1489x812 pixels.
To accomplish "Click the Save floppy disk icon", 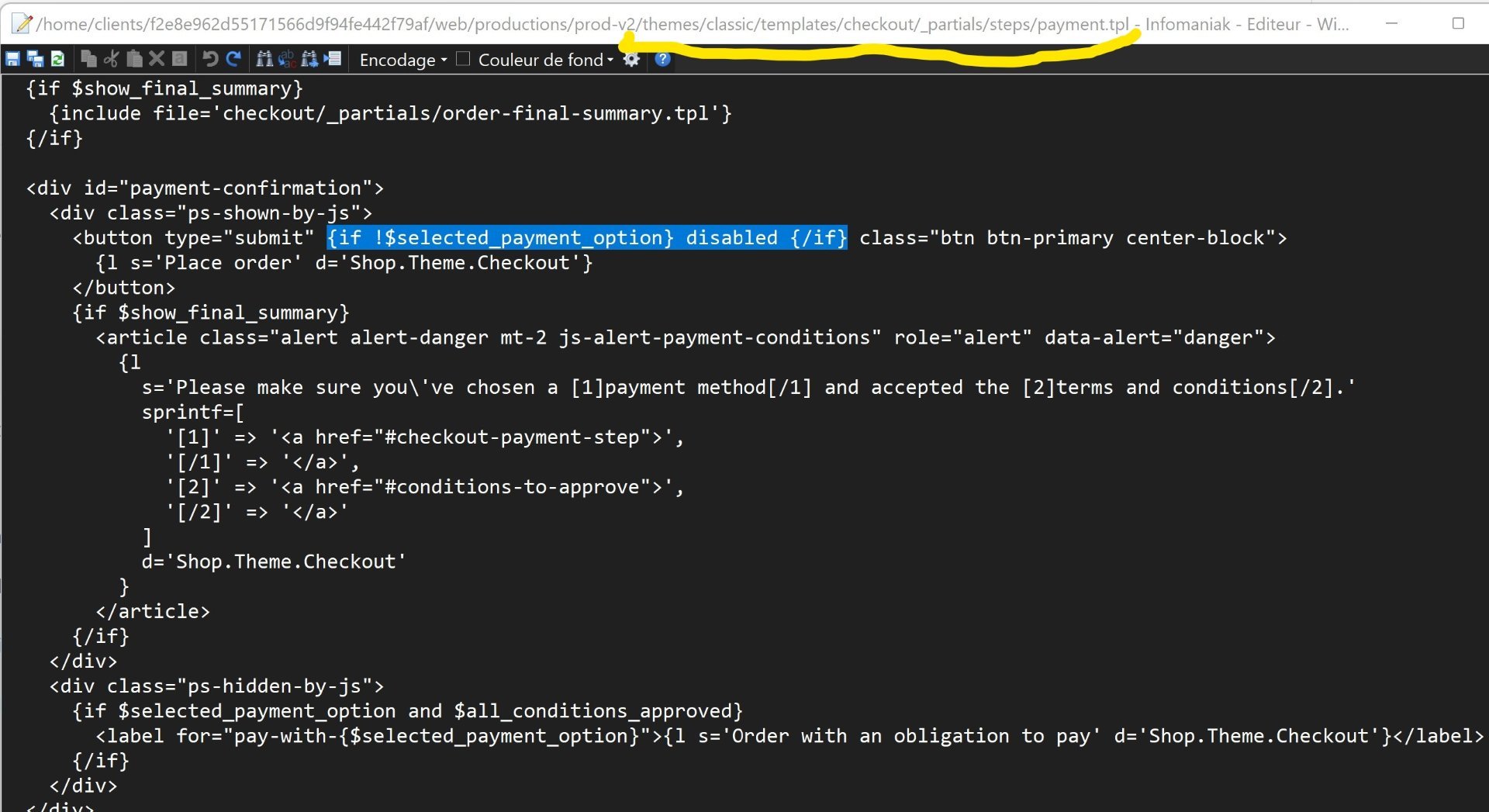I will coord(12,59).
